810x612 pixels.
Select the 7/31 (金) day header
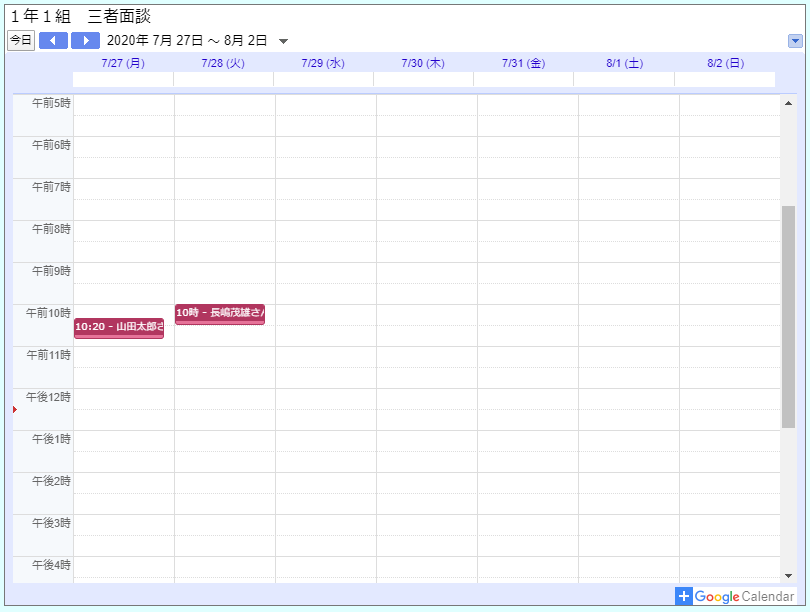(523, 63)
